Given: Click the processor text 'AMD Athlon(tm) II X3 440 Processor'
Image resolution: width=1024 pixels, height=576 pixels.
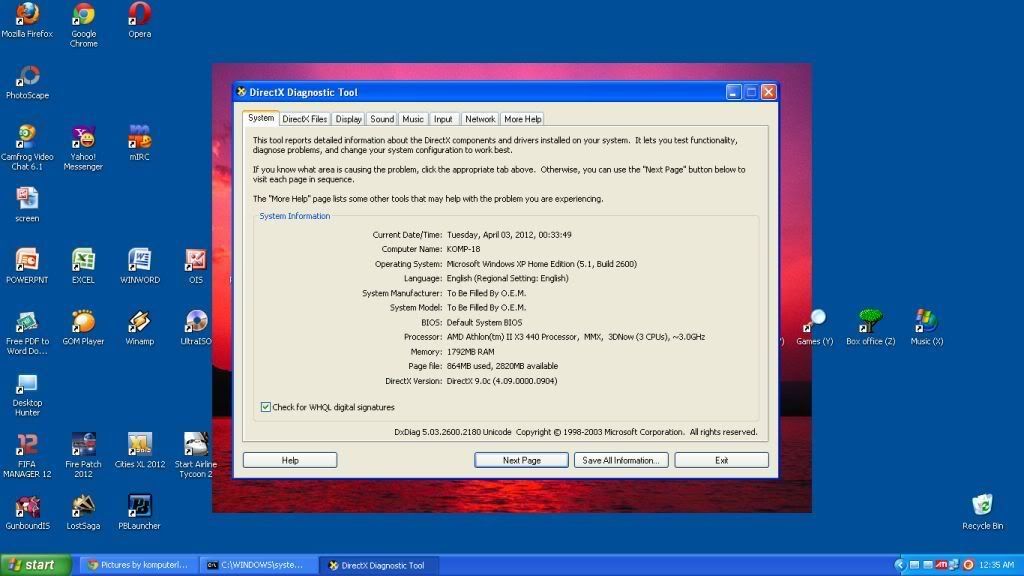Looking at the screenshot, I should point(513,337).
